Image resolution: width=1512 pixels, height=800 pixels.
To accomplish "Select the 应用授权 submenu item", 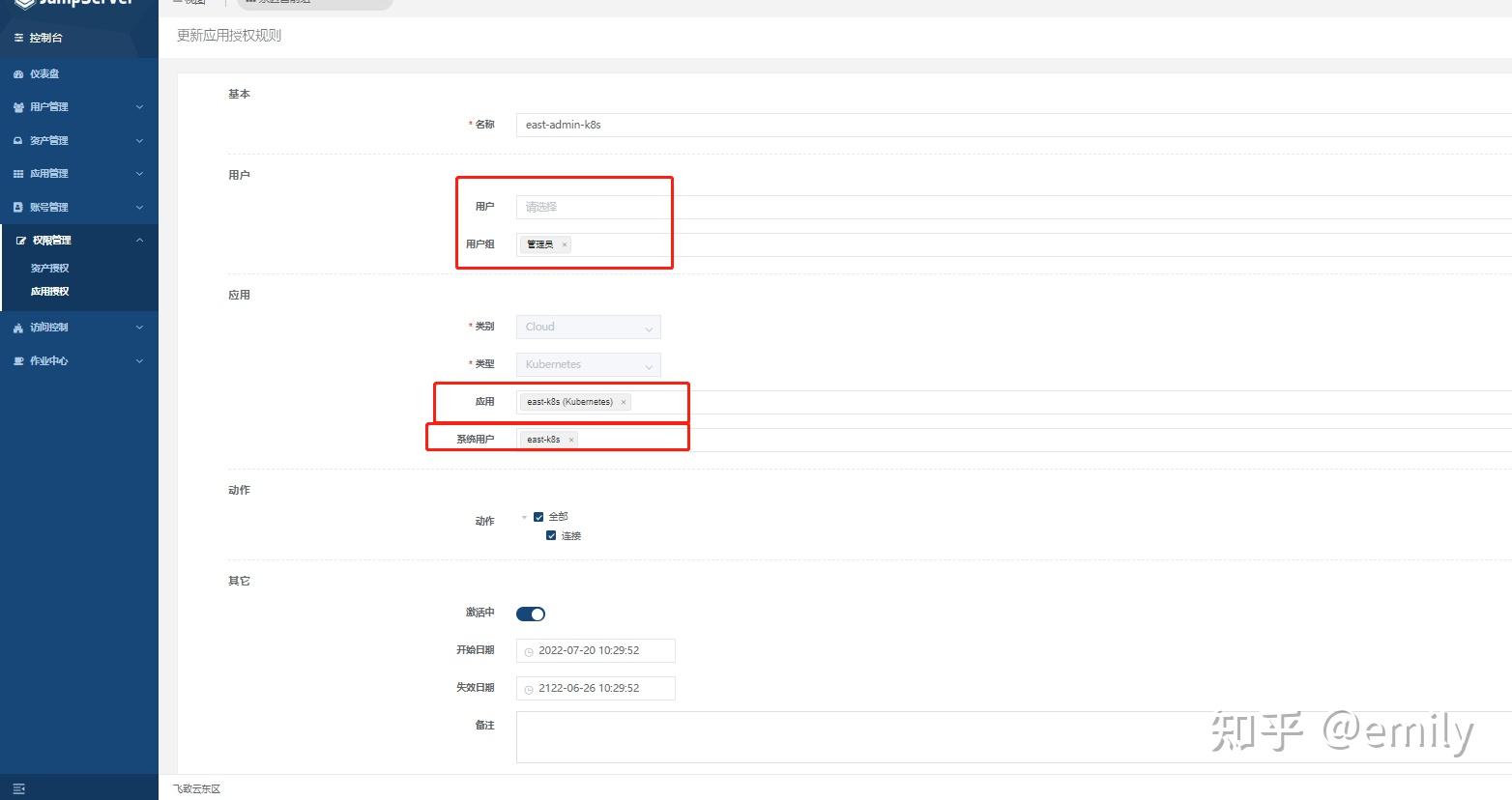I will tap(49, 291).
